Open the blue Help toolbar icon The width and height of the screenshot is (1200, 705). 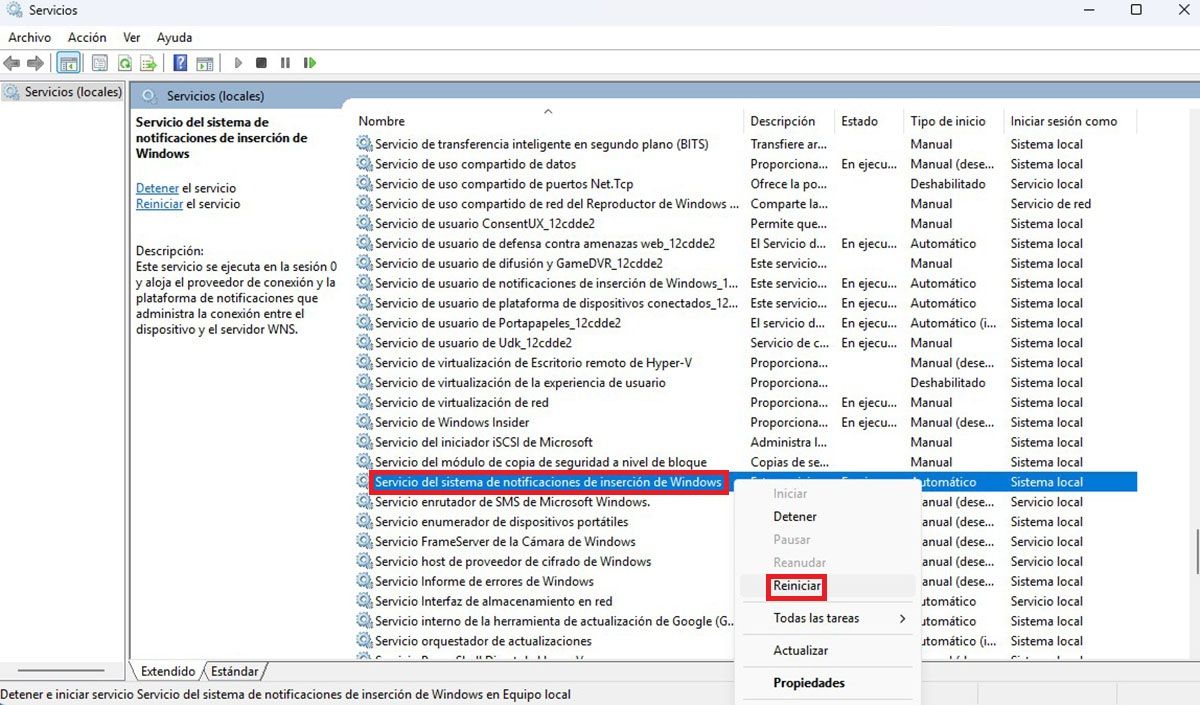point(180,63)
